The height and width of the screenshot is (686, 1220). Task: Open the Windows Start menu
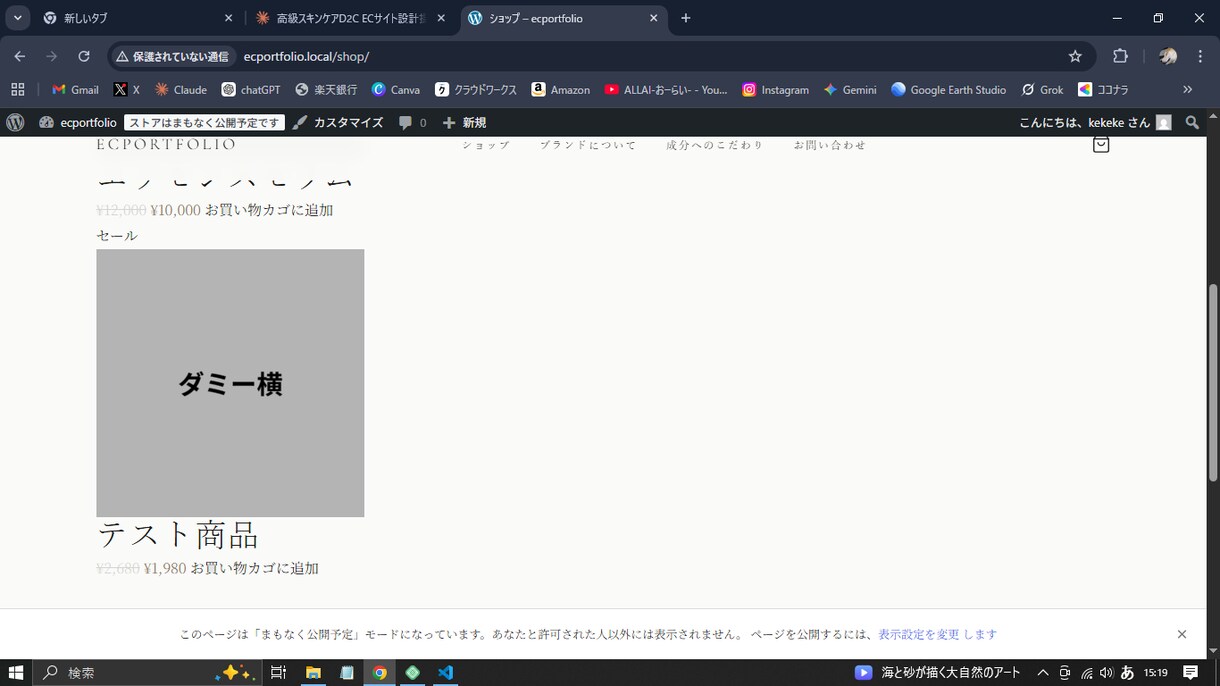(x=16, y=673)
